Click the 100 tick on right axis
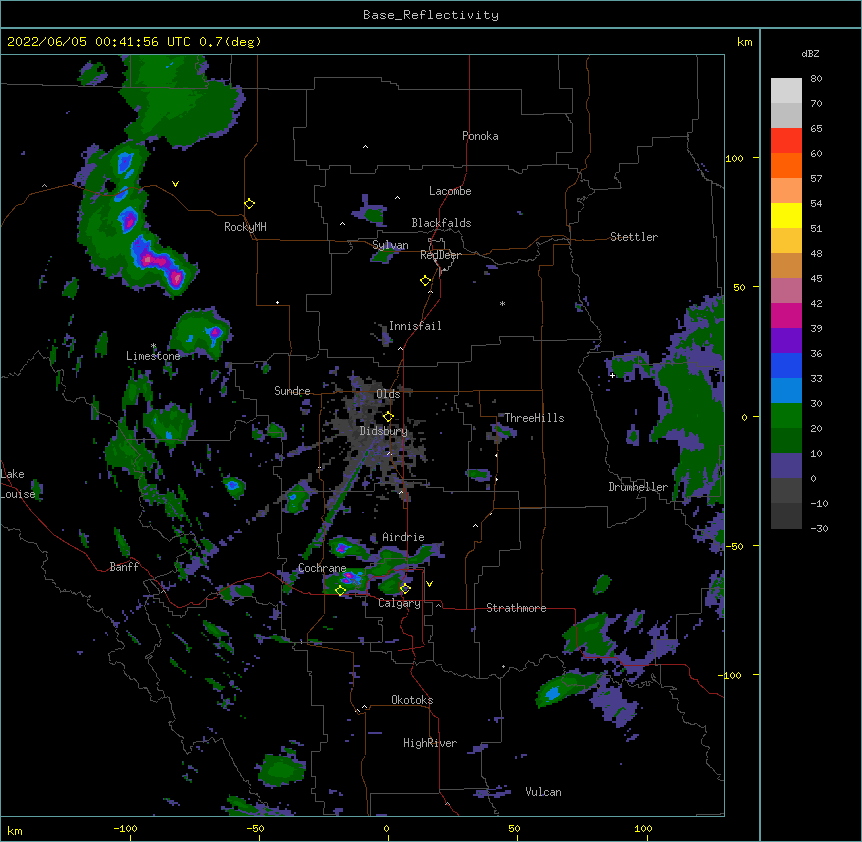Screen dimensions: 862x842 pos(734,158)
